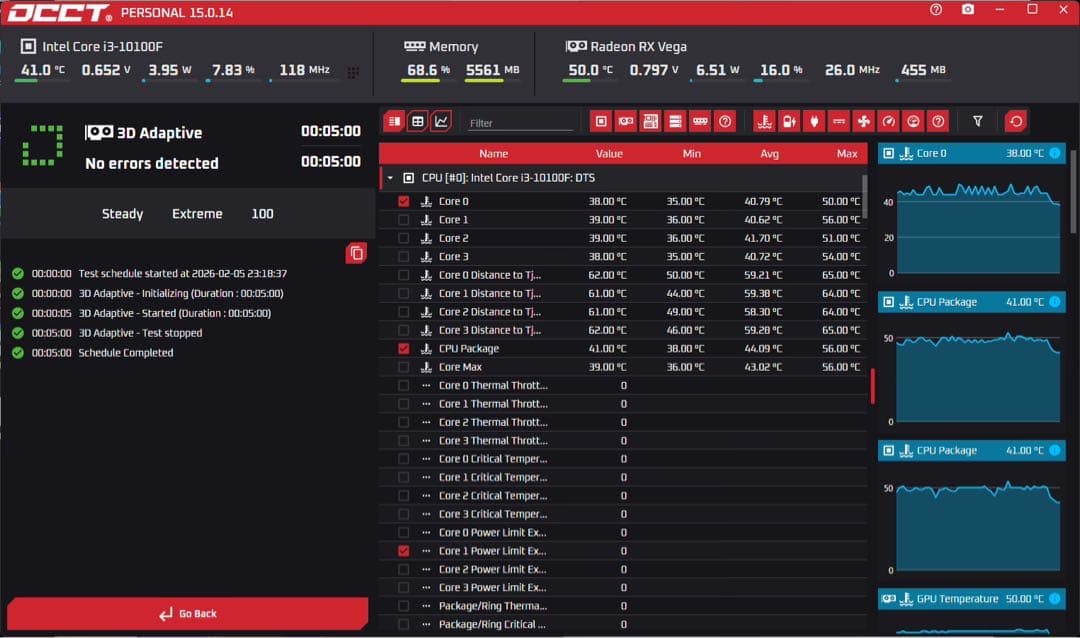This screenshot has width=1080, height=638.
Task: Click the help question mark in title bar
Action: (936, 9)
